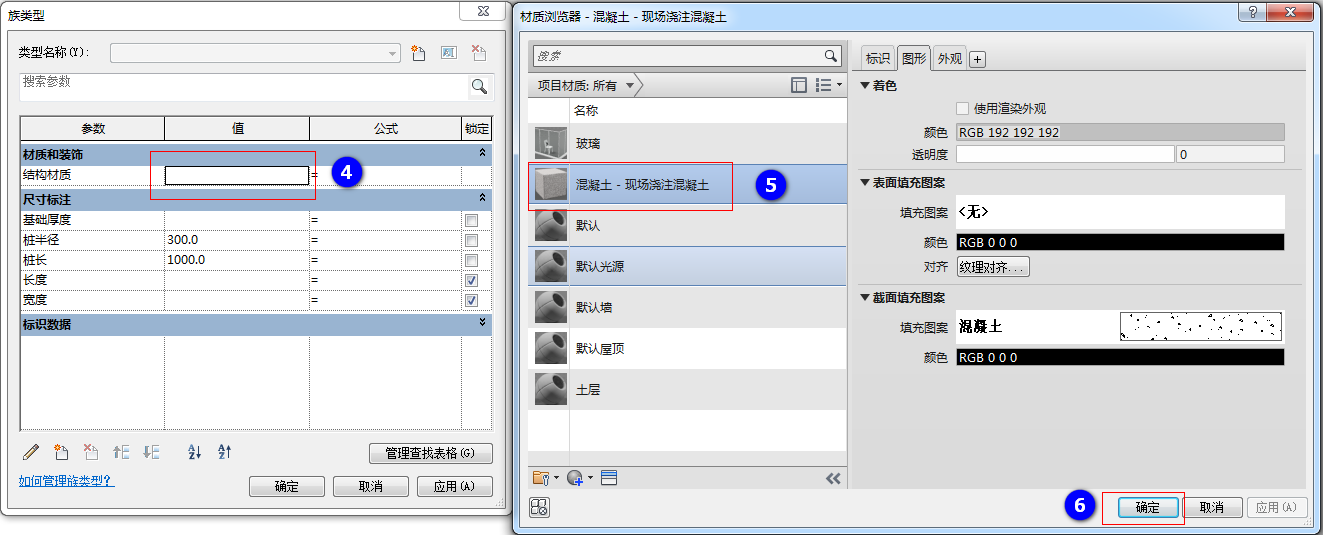Collapse material editor with double-chevron icon

pos(834,479)
